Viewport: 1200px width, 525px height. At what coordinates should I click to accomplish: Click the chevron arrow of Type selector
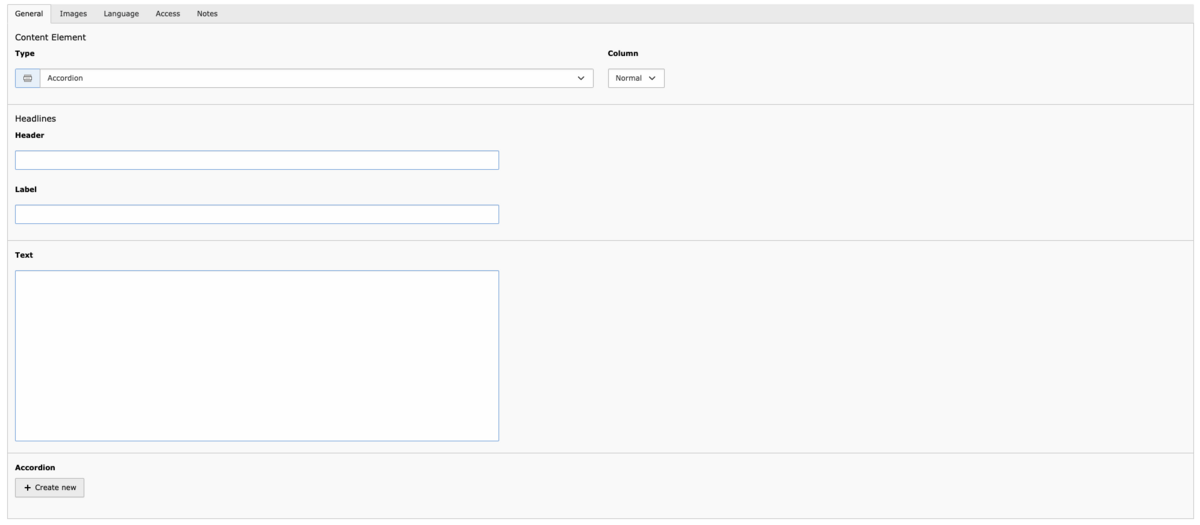pyautogui.click(x=582, y=78)
